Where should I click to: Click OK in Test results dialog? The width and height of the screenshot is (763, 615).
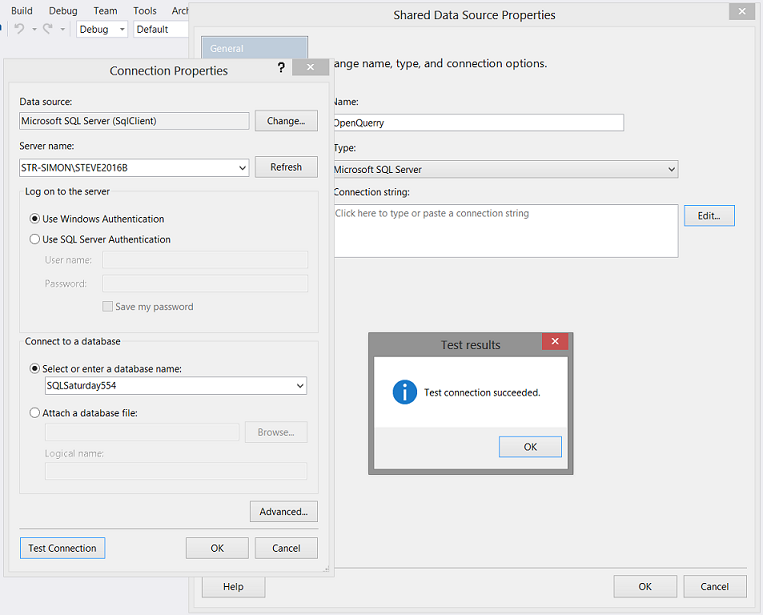(x=530, y=447)
